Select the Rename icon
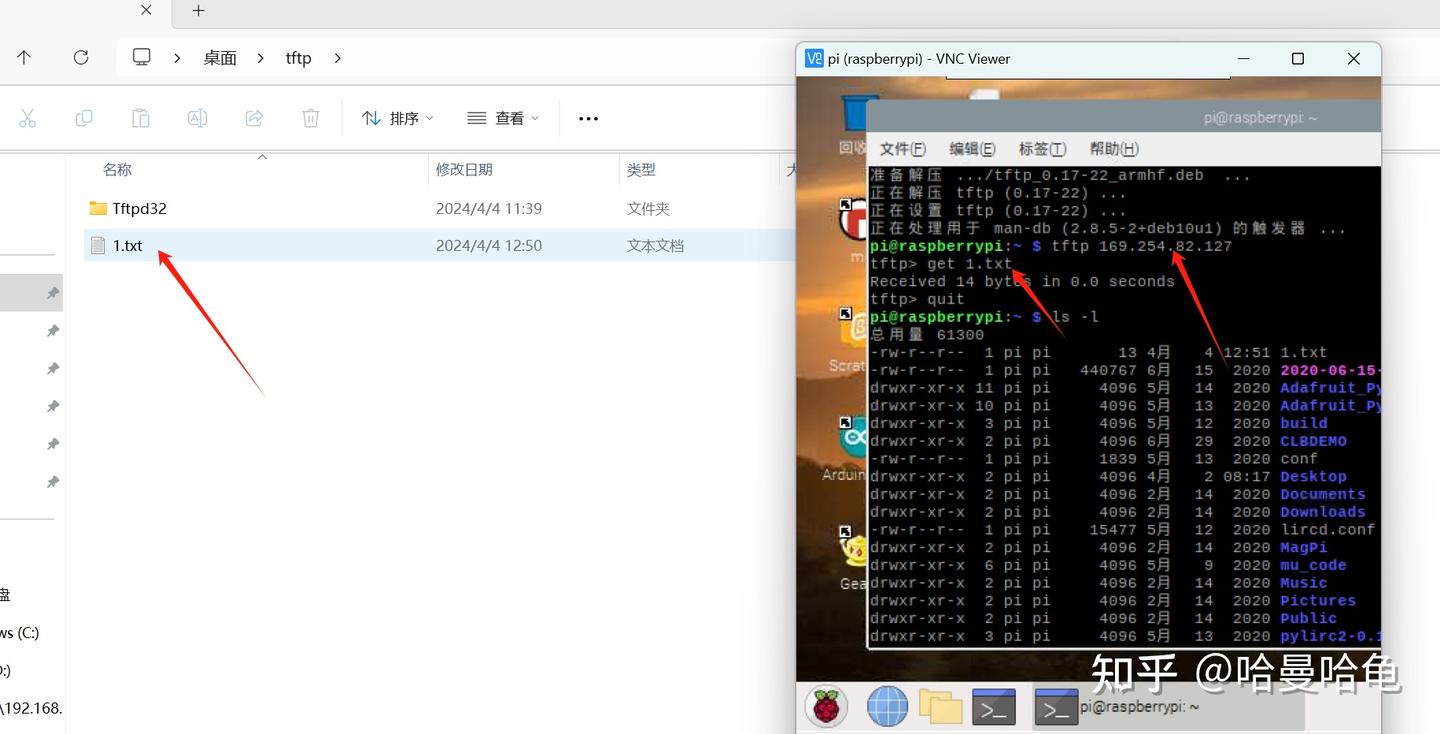The width and height of the screenshot is (1440, 734). (197, 117)
